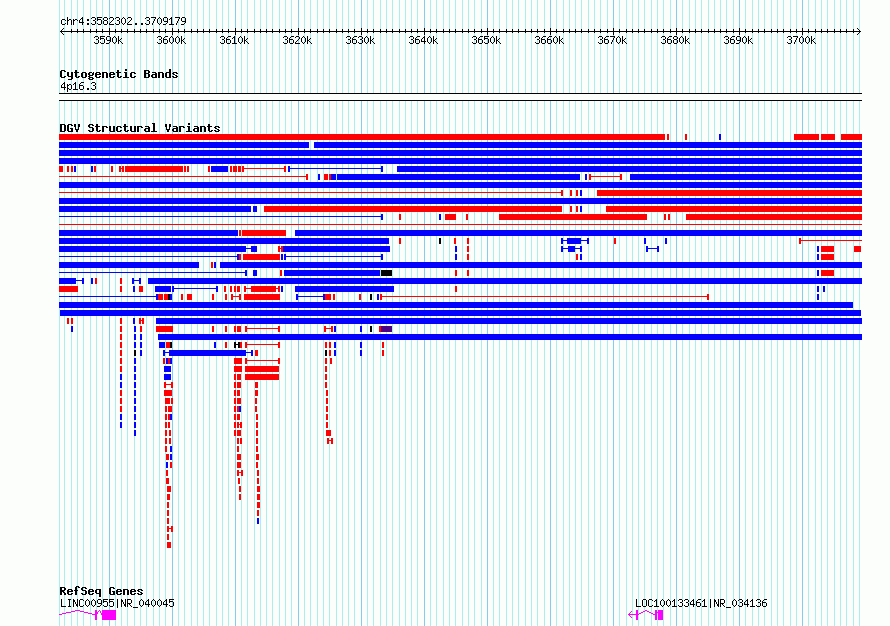Select the 3620k ruler label

pos(297,40)
